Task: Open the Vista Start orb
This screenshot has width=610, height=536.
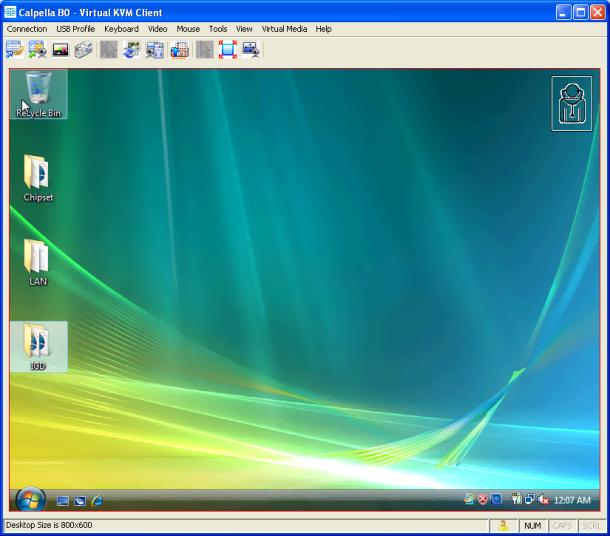Action: click(30, 499)
